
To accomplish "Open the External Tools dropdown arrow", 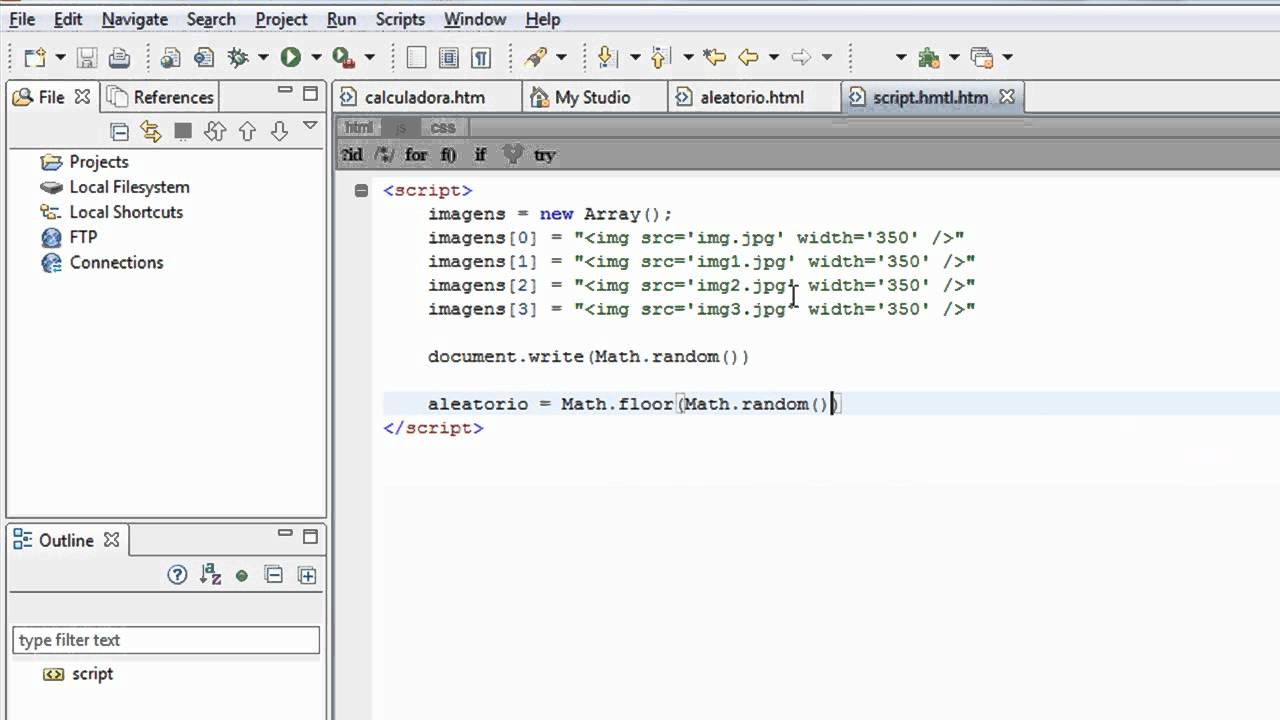I will pyautogui.click(x=369, y=58).
